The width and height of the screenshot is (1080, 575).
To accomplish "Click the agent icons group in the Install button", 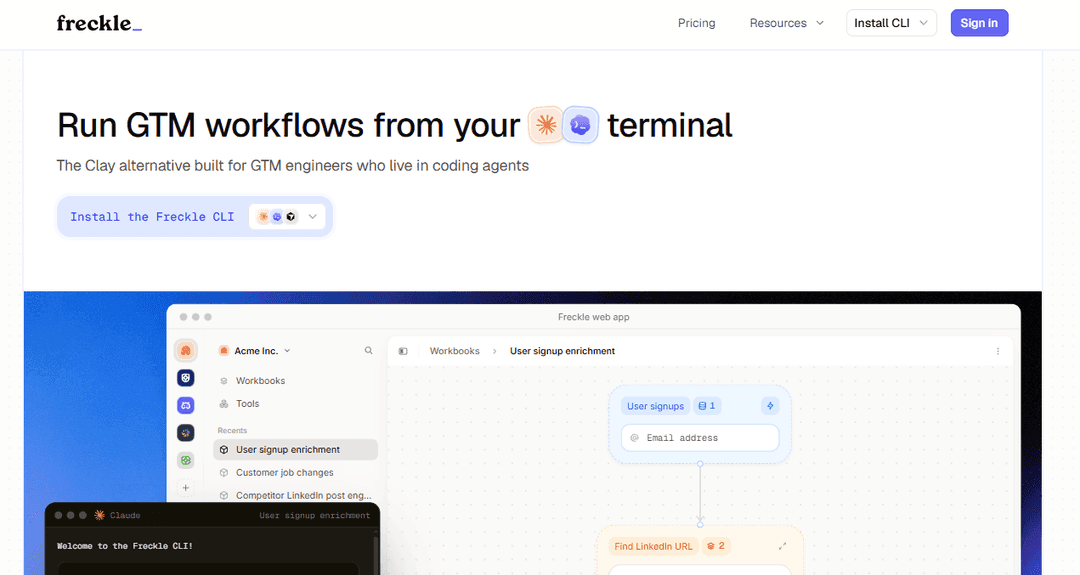I will 277,217.
